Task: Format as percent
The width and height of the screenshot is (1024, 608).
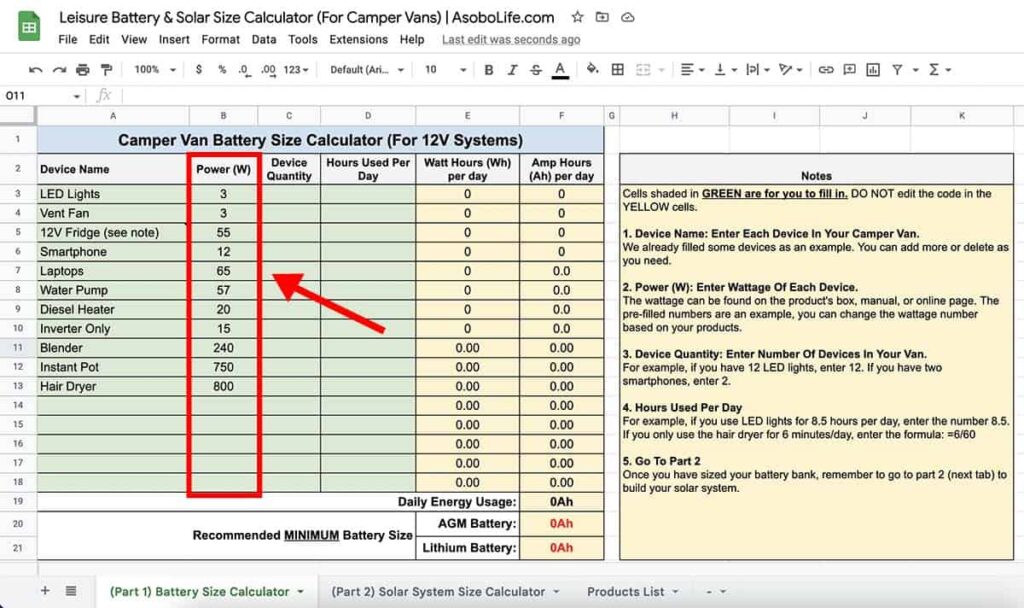Action: 222,69
